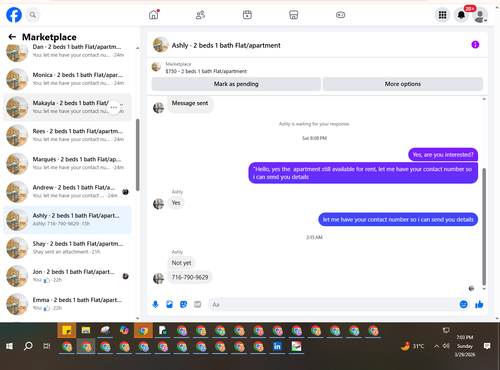Open the $750 - 2 beds 1 bath listing link
The height and width of the screenshot is (370, 500).
click(206, 71)
